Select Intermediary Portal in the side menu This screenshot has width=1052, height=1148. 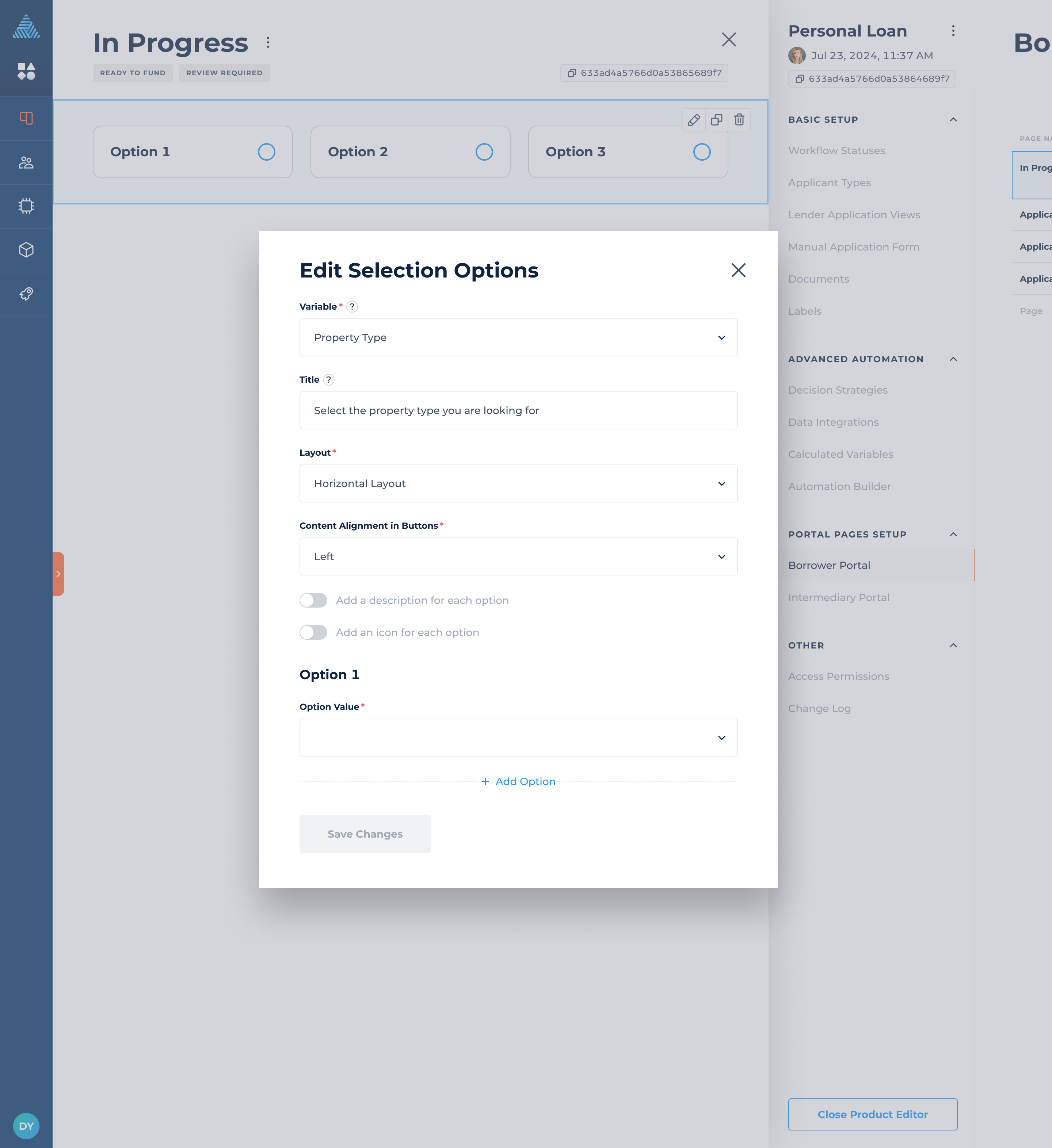[838, 597]
